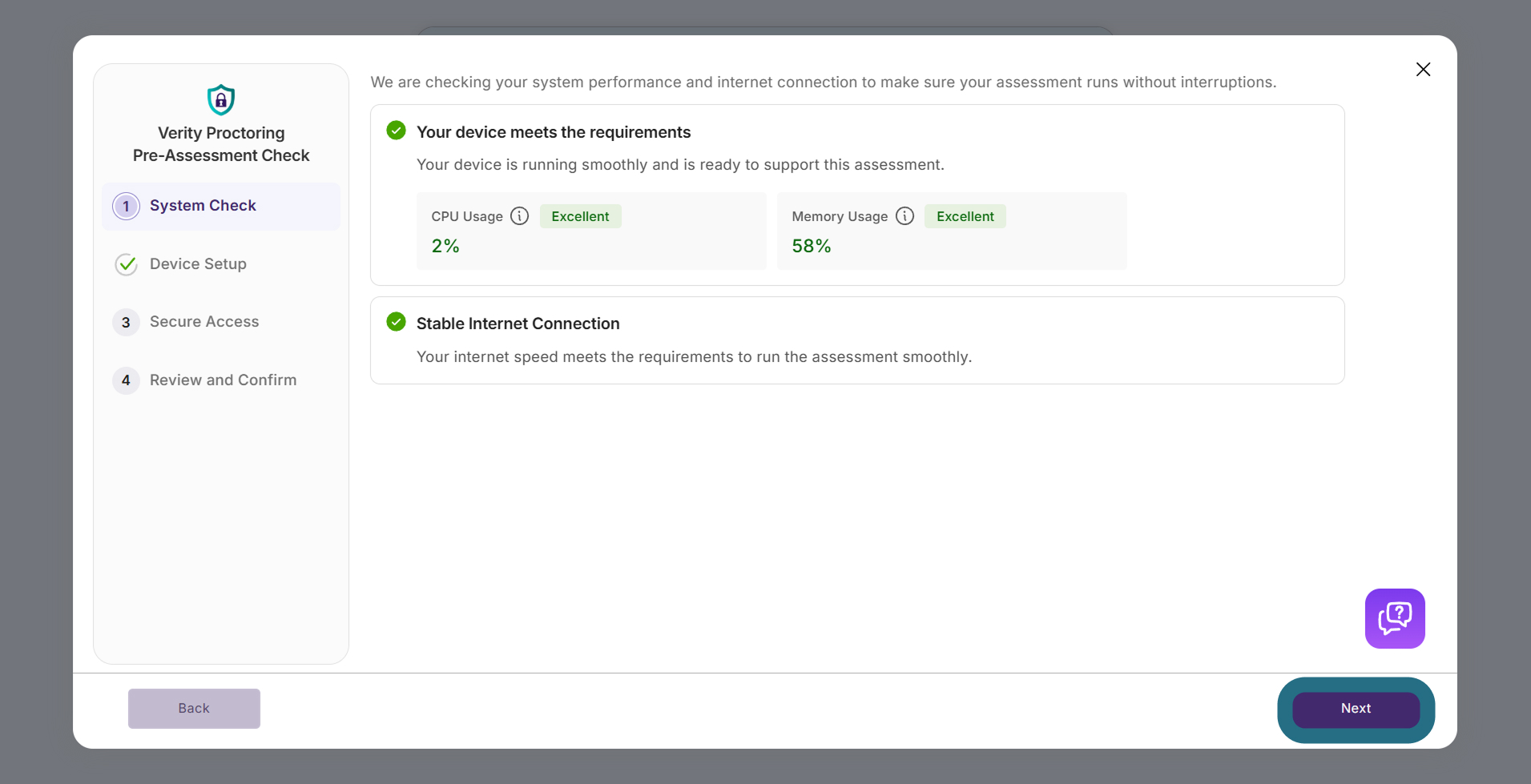
Task: Go back using the Back button
Action: point(194,709)
